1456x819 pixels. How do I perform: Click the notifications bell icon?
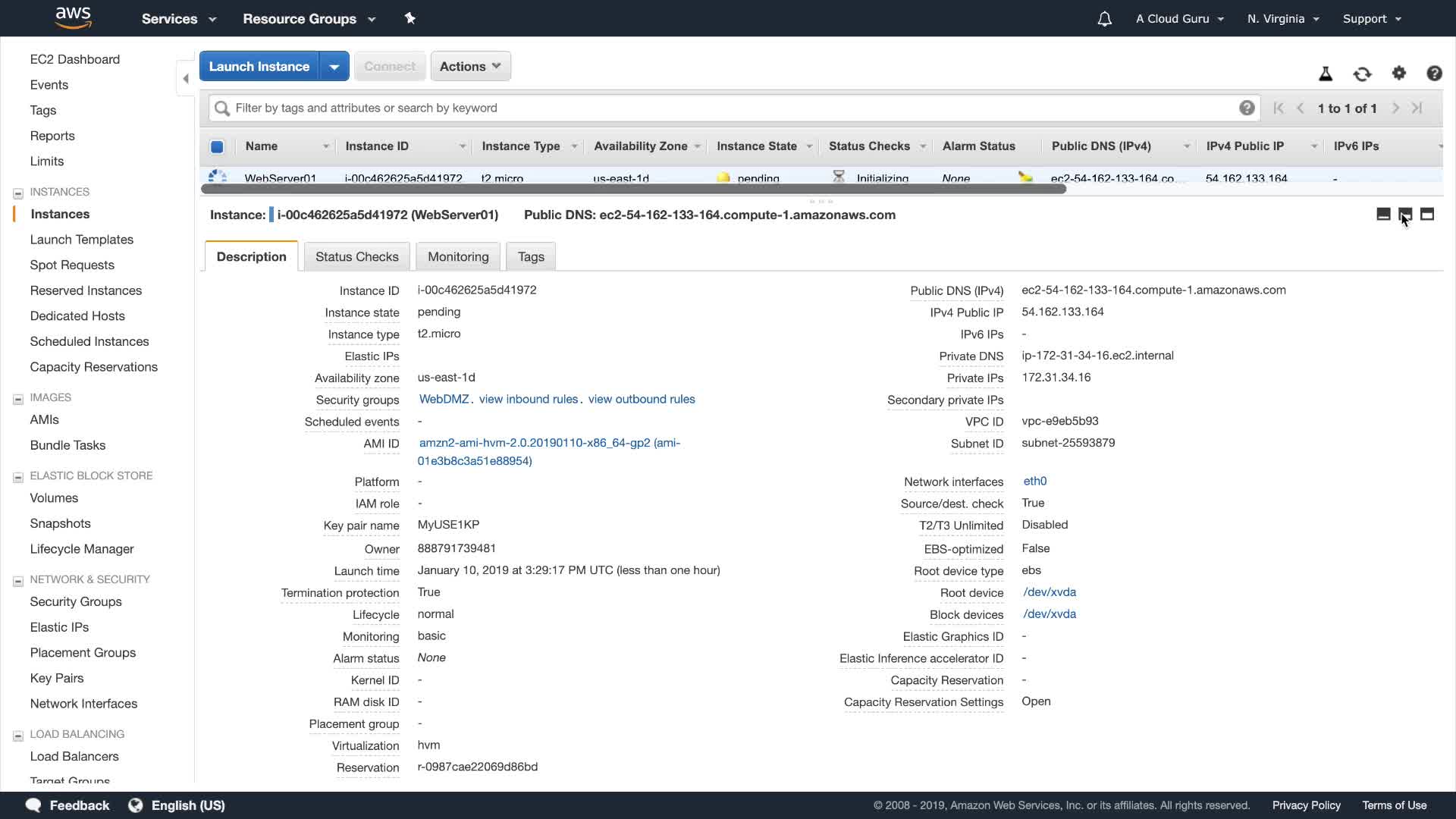pyautogui.click(x=1104, y=19)
